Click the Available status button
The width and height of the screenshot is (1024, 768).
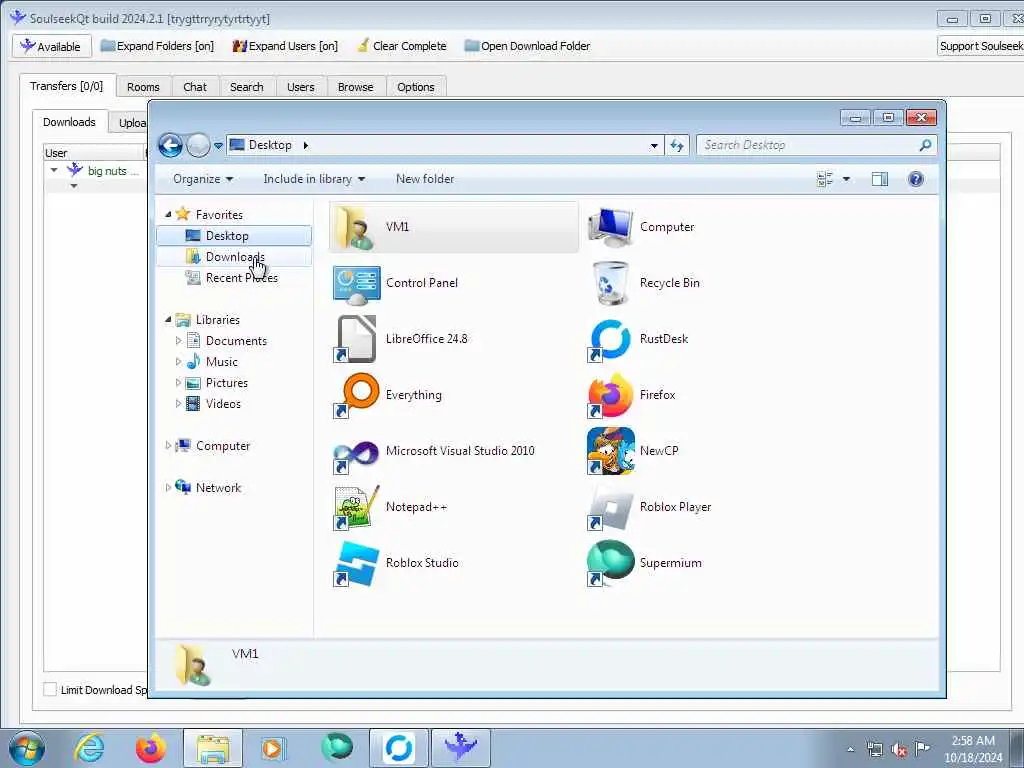[50, 46]
